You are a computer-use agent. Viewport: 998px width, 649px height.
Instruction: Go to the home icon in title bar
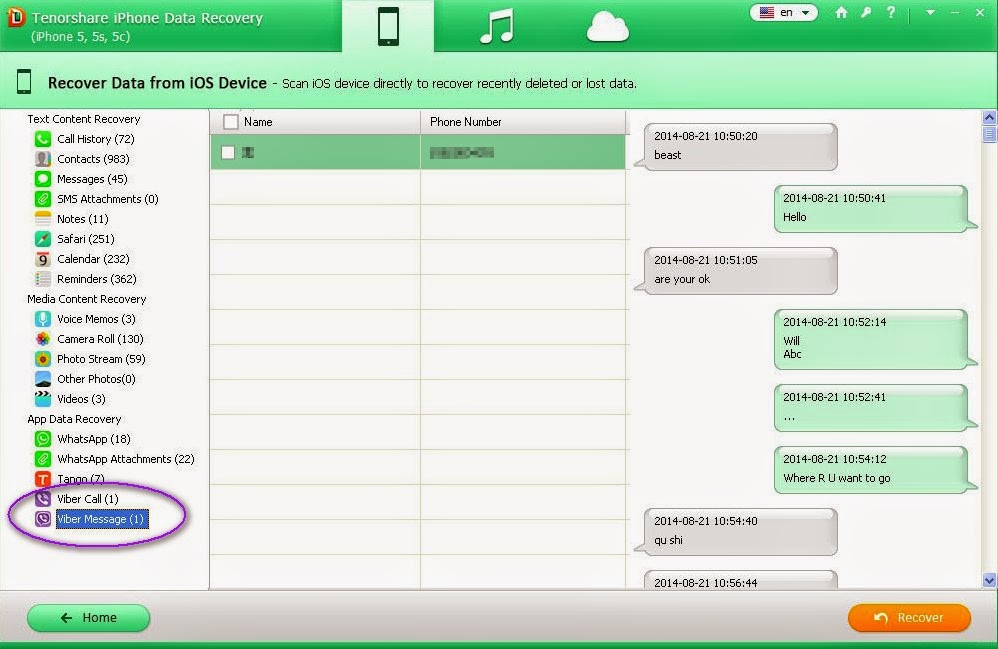click(x=841, y=12)
